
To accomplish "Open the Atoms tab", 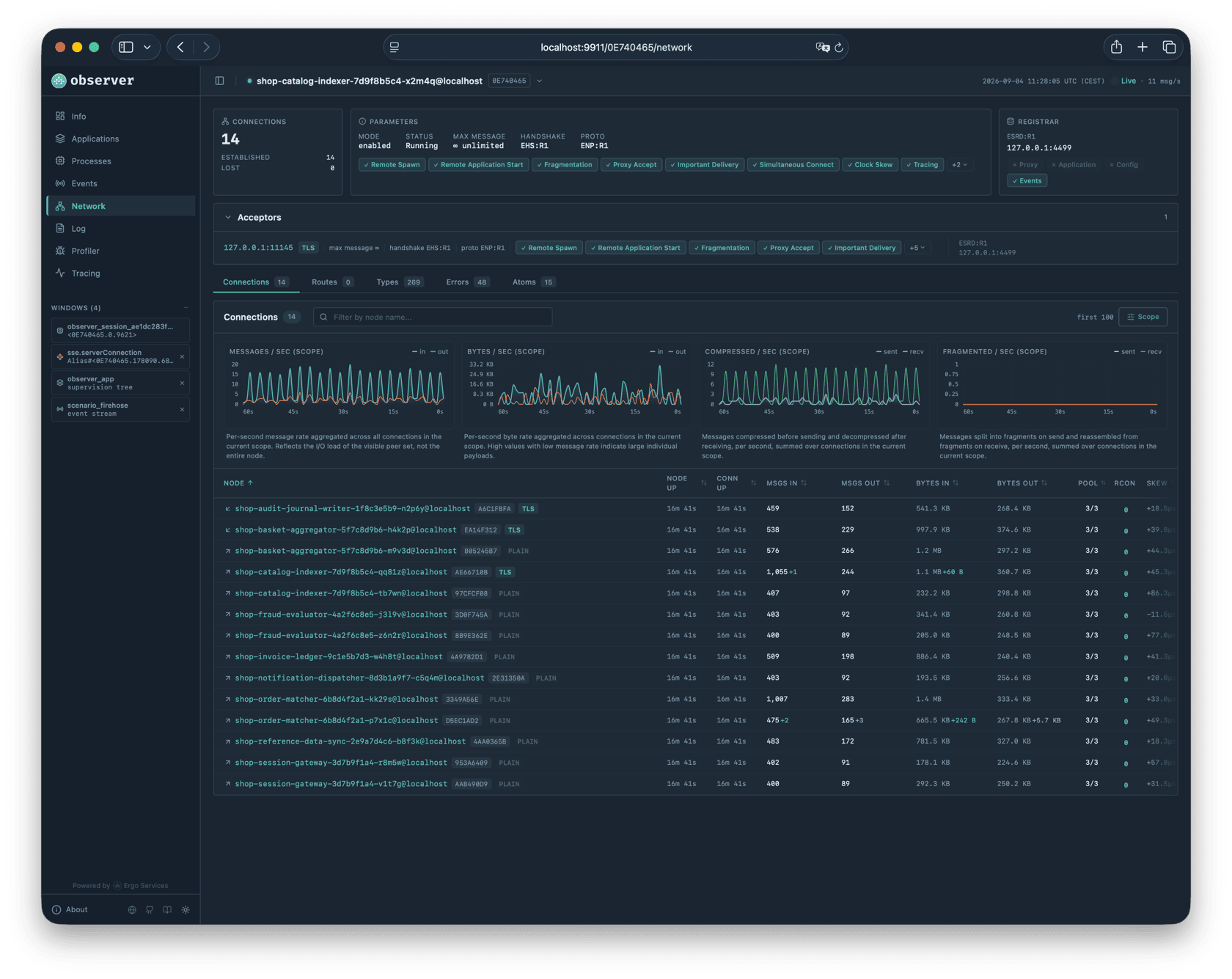I will tap(534, 282).
